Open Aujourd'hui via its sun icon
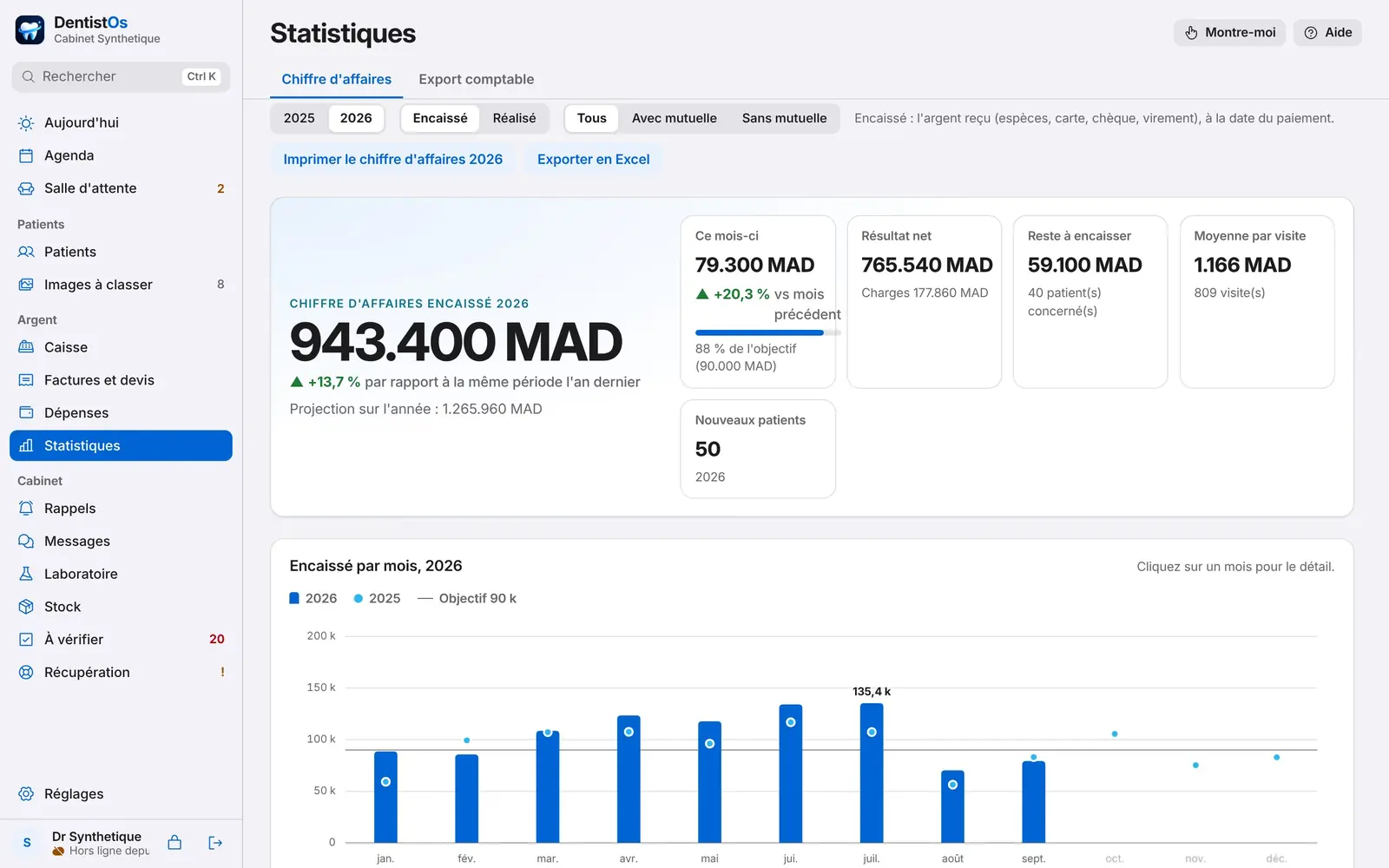1389x868 pixels. (x=26, y=123)
